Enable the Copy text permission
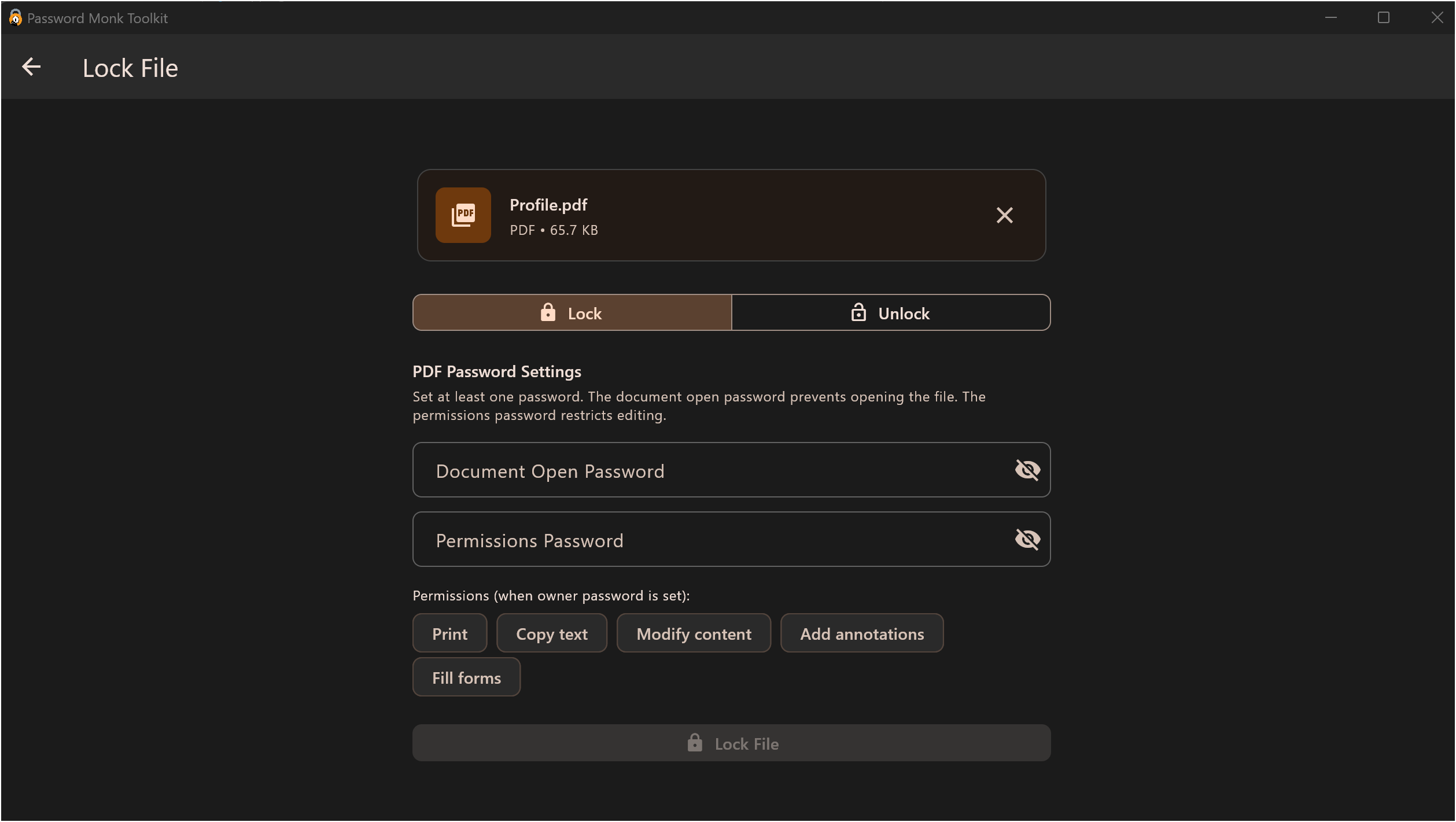1456x822 pixels. [x=551, y=633]
